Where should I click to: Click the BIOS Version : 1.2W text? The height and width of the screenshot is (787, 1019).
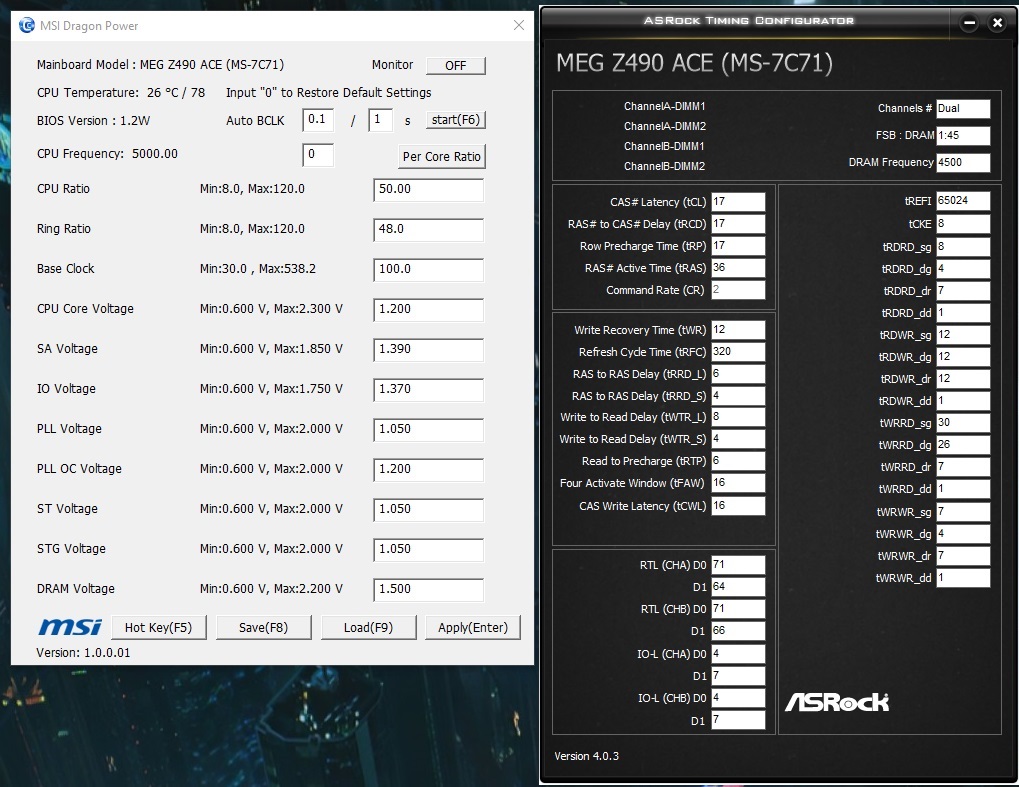point(94,121)
